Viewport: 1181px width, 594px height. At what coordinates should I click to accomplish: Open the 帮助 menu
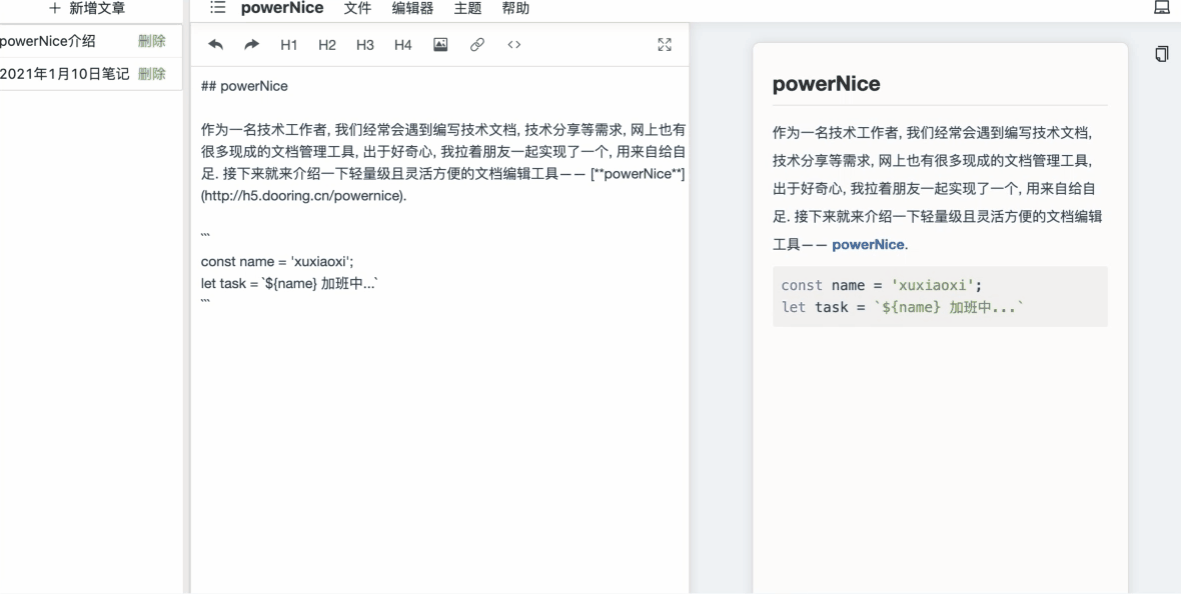click(x=516, y=8)
